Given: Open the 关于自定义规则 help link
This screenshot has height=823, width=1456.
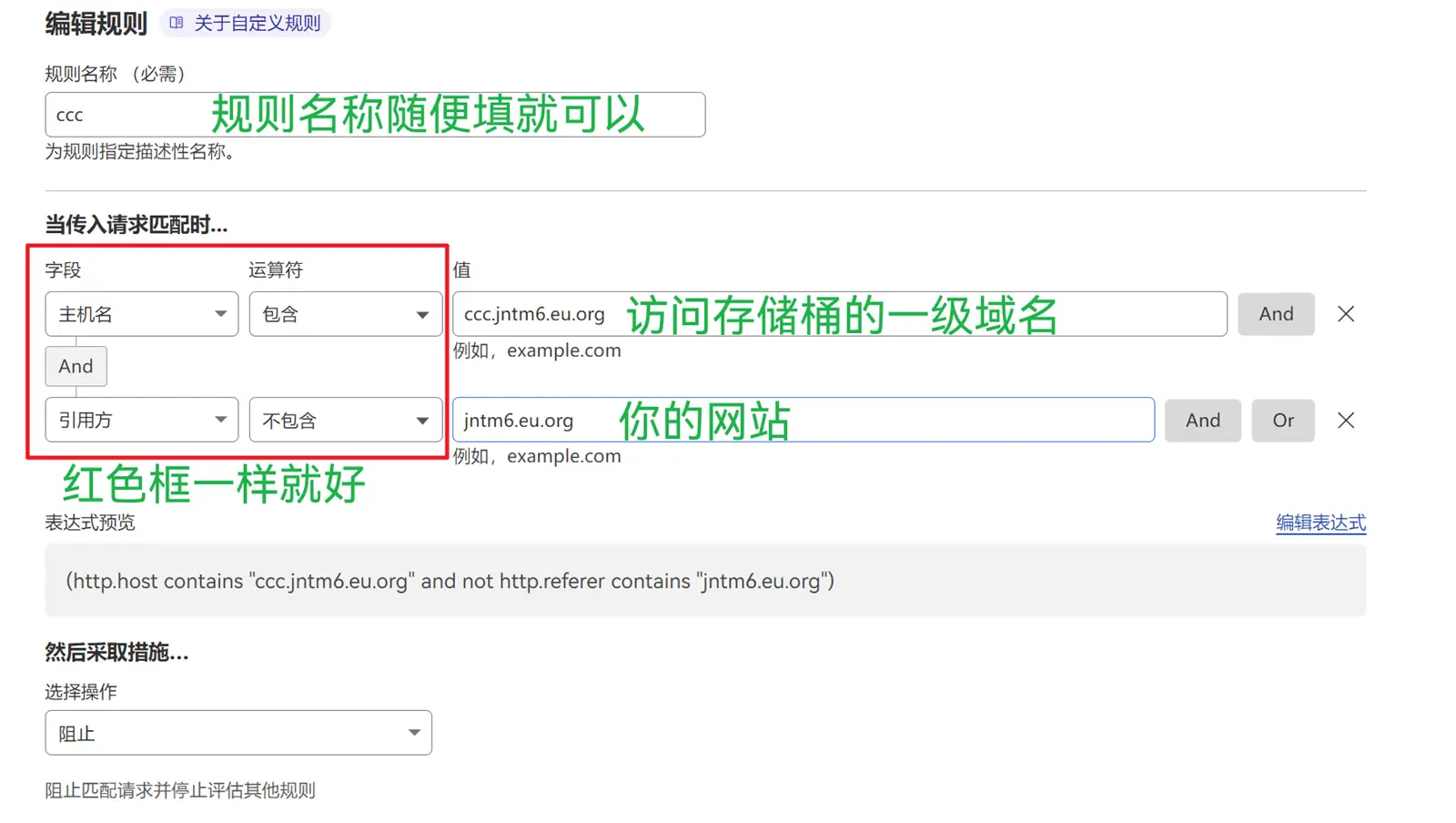Looking at the screenshot, I should [x=257, y=23].
